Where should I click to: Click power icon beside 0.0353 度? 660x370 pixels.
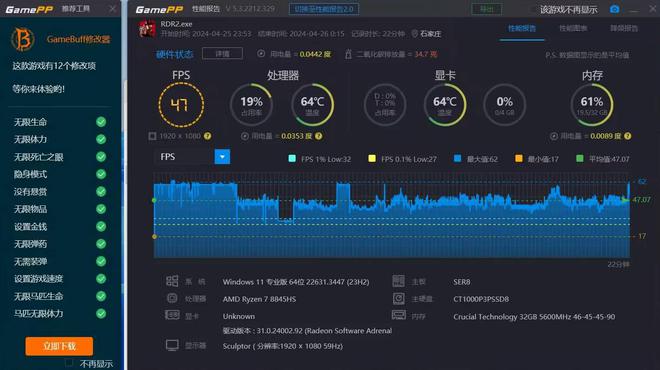[x=245, y=136]
